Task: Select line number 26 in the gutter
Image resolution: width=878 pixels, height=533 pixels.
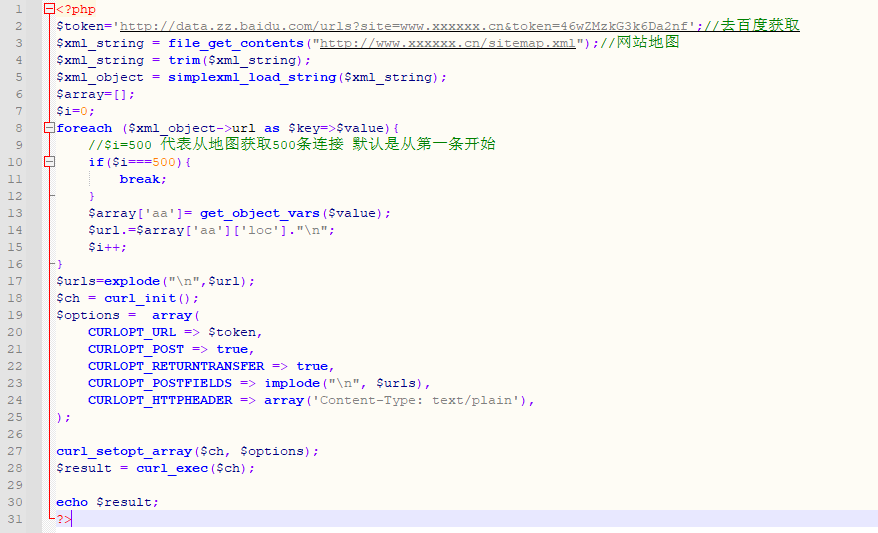Action: pos(16,434)
